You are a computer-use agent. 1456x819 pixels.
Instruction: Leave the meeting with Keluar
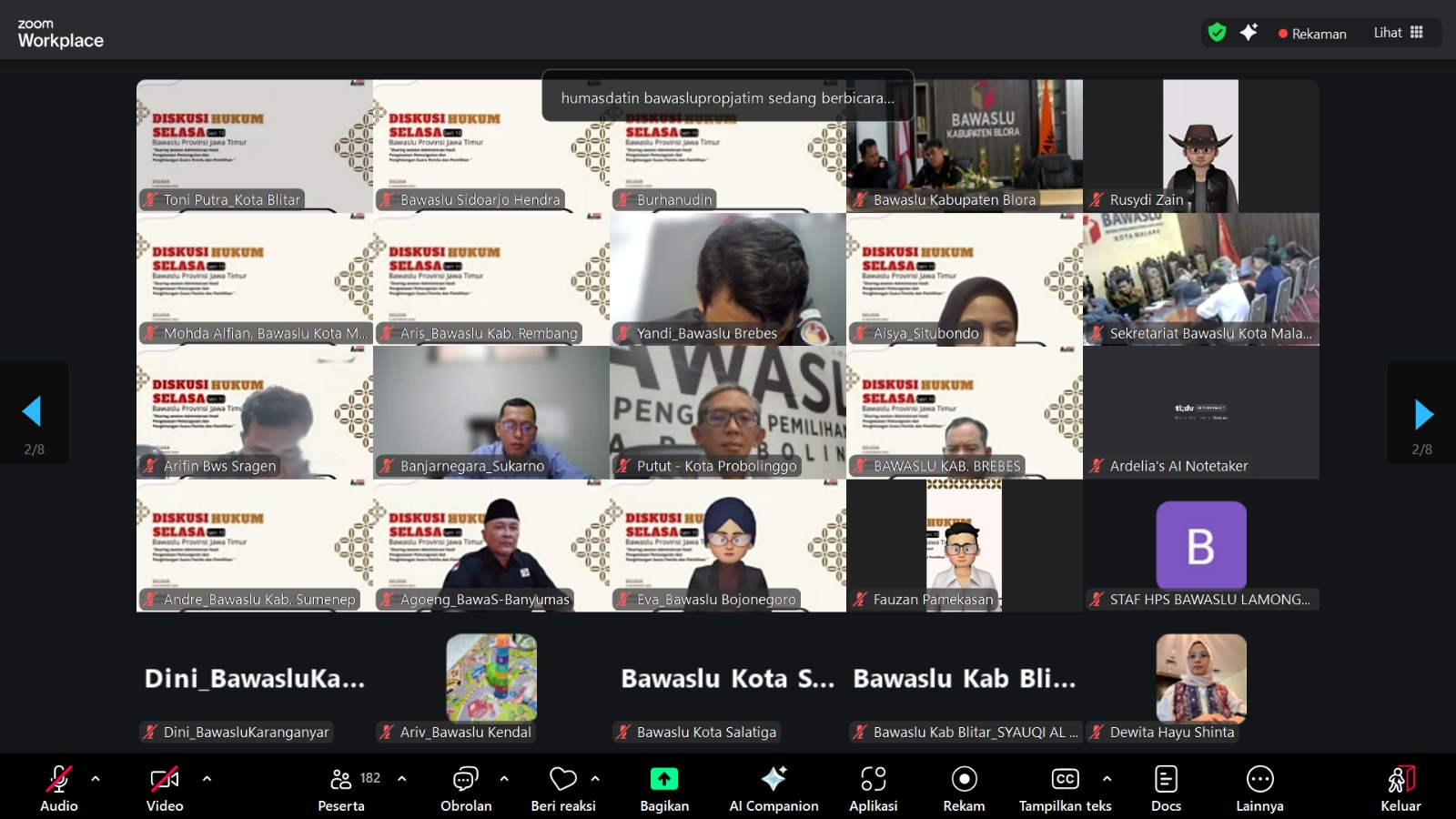[1400, 787]
